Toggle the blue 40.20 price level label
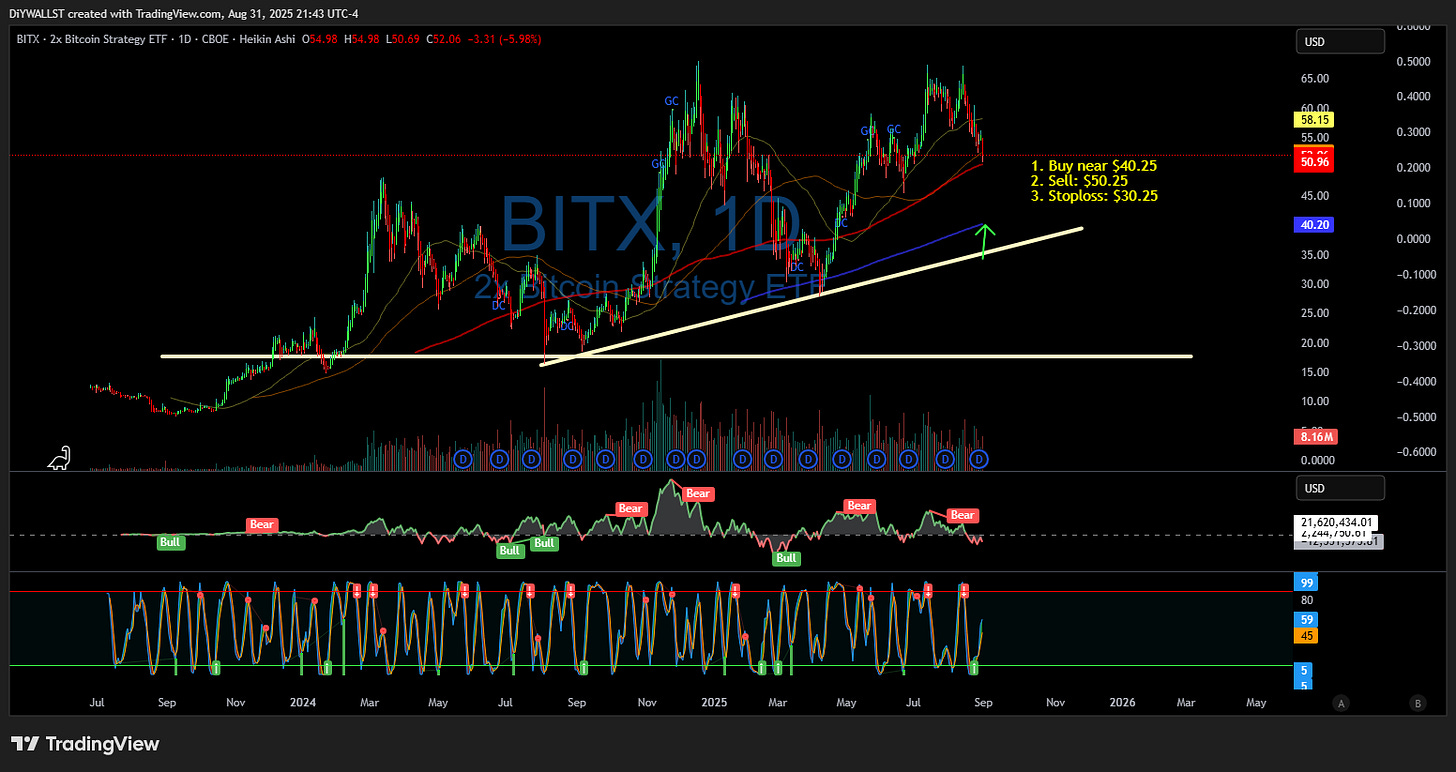Image resolution: width=1456 pixels, height=772 pixels. (x=1313, y=224)
